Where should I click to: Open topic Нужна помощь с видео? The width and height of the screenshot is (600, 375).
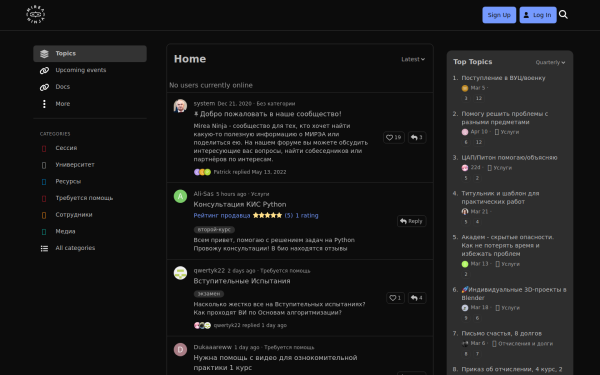pyautogui.click(x=275, y=363)
